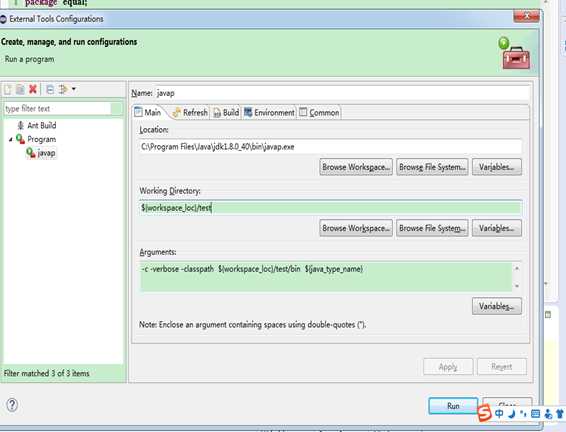Click the type filter text field
The height and width of the screenshot is (432, 566).
point(57,109)
